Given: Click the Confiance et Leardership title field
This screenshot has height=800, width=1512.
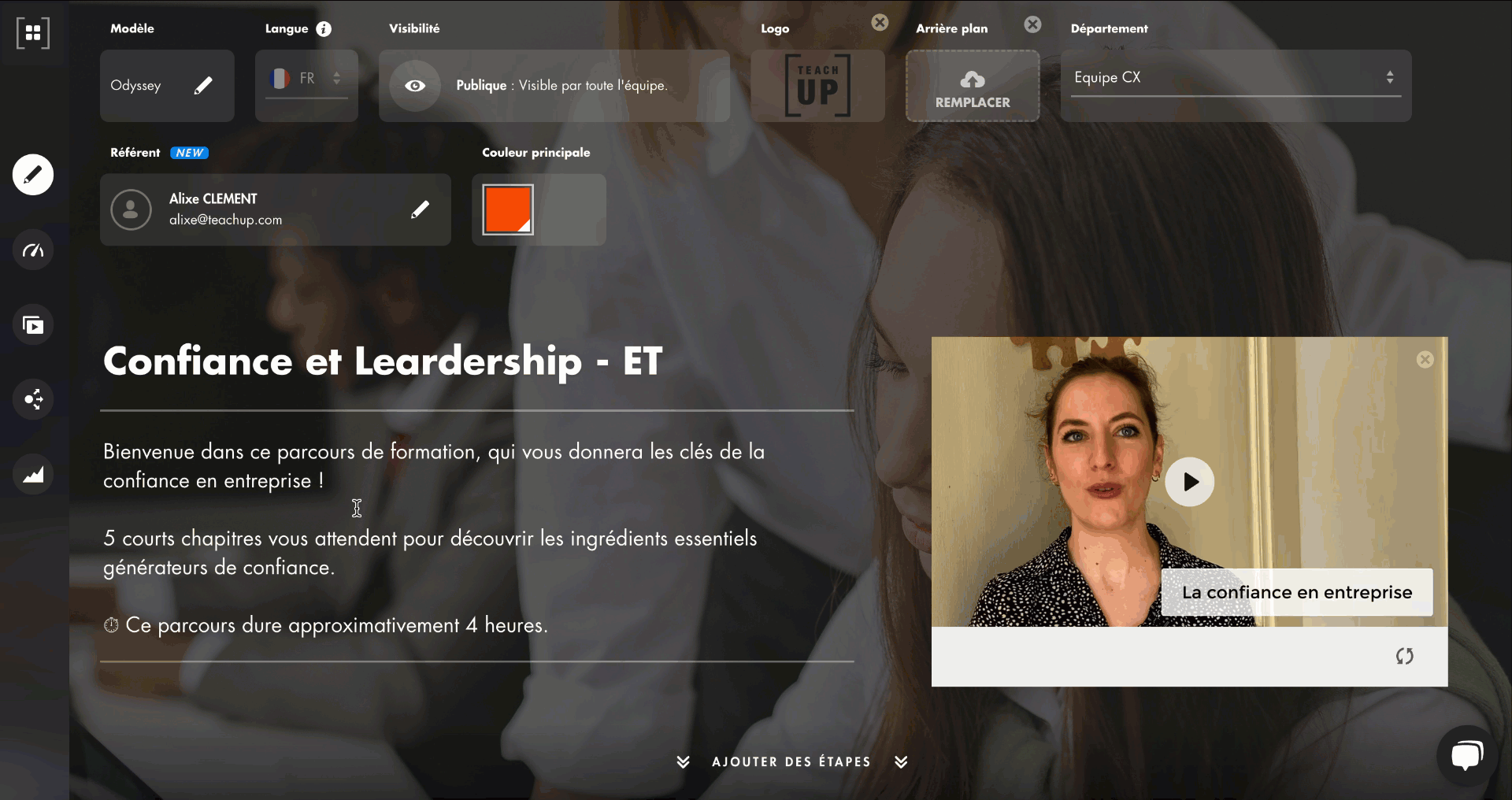Looking at the screenshot, I should [x=383, y=361].
